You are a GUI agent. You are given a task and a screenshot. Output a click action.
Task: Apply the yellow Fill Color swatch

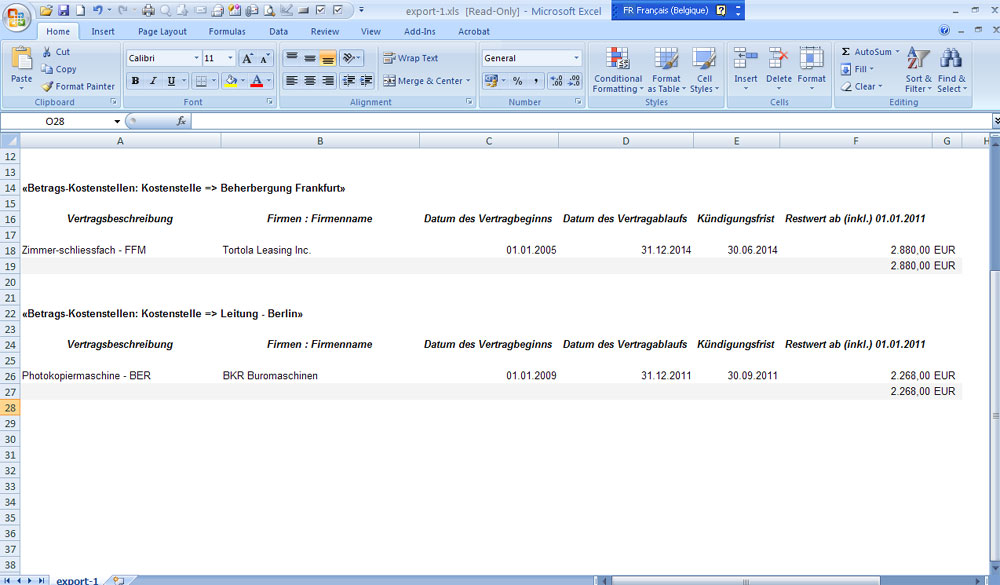tap(230, 81)
